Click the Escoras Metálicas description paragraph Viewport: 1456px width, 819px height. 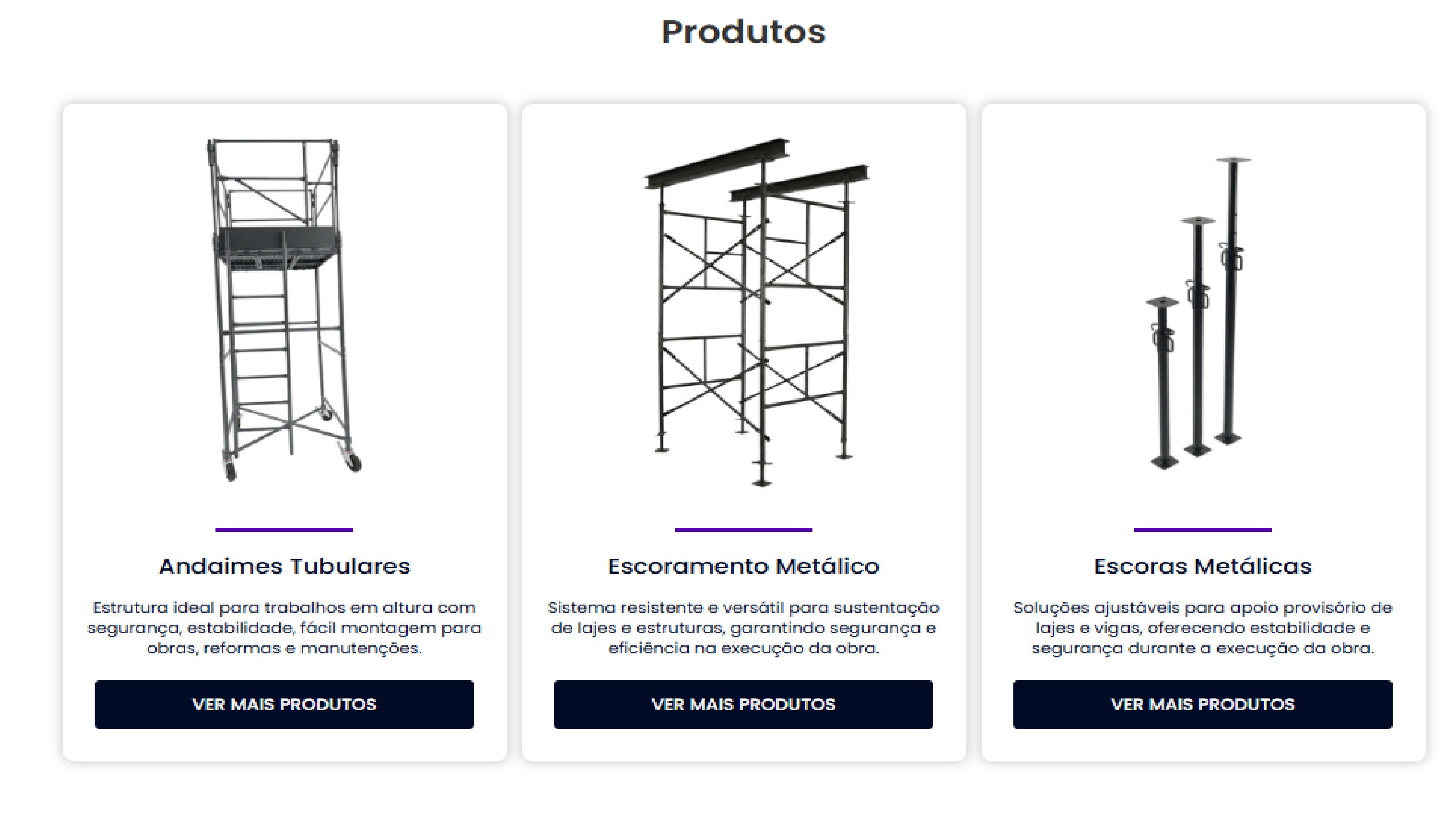pyautogui.click(x=1202, y=628)
